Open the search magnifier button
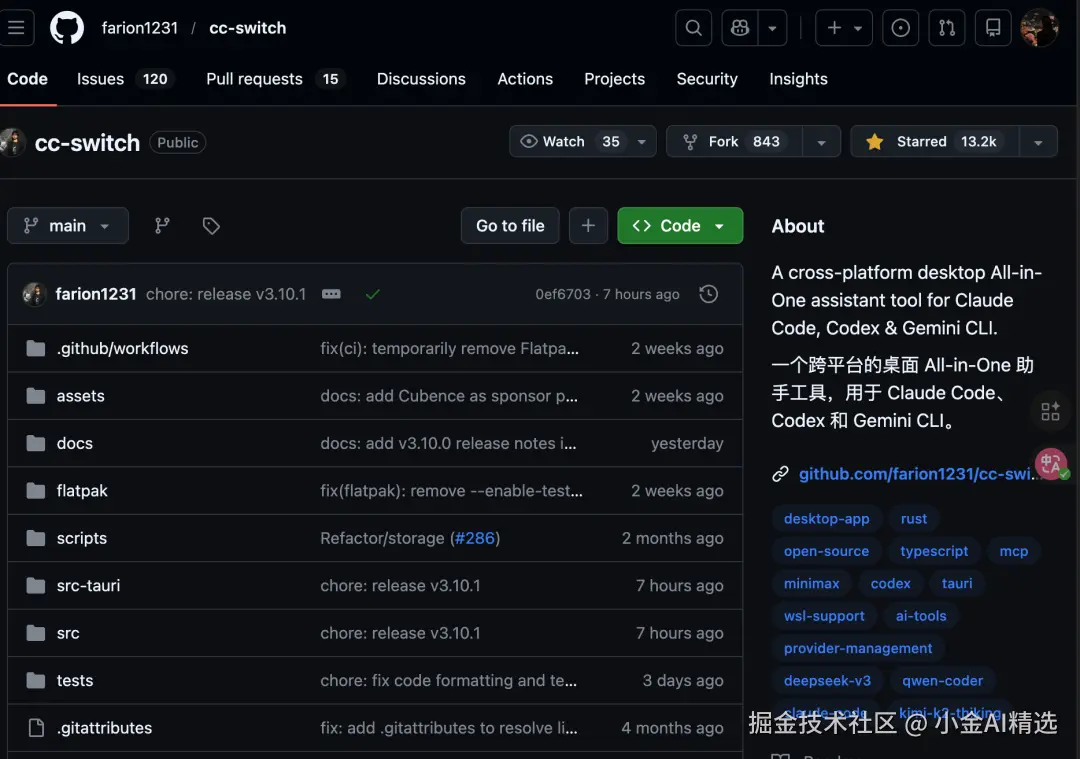1080x759 pixels. 694,28
